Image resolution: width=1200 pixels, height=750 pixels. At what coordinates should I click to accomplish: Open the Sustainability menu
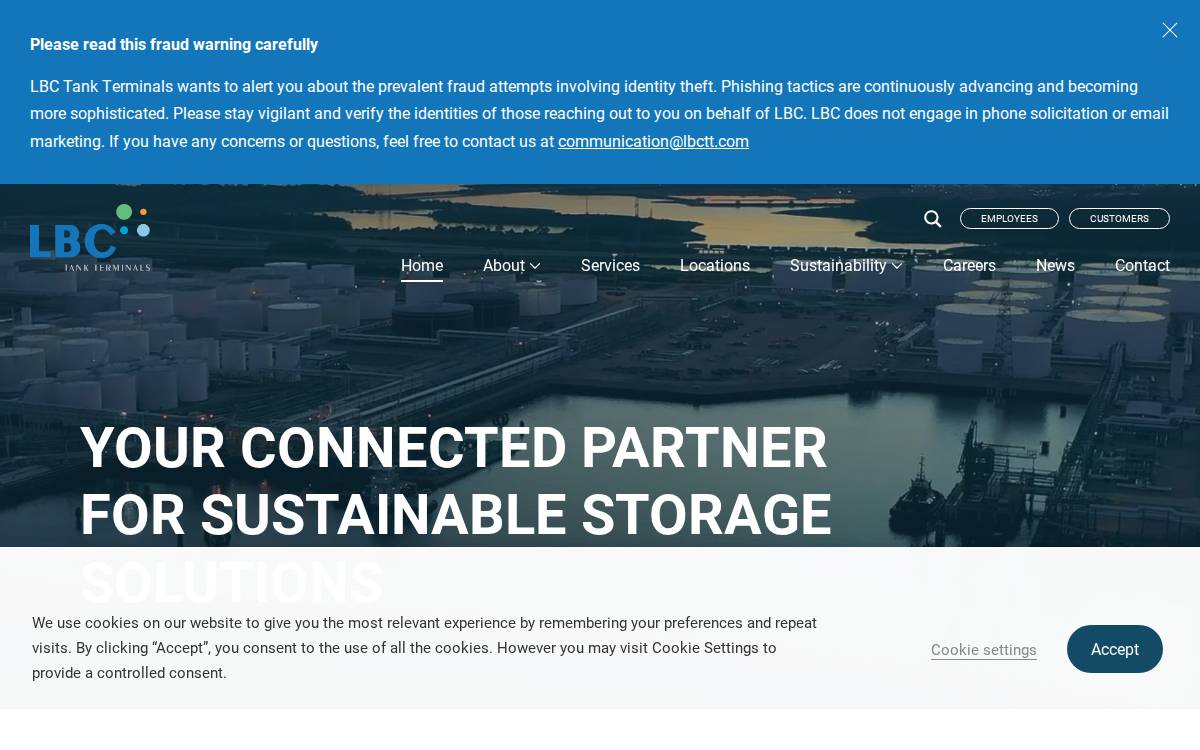tap(838, 266)
